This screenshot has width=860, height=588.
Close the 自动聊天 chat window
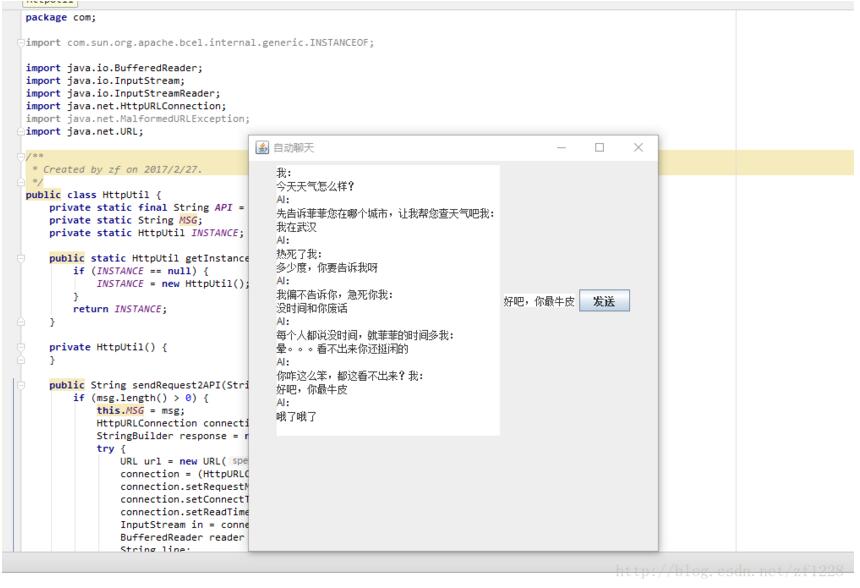tap(638, 147)
